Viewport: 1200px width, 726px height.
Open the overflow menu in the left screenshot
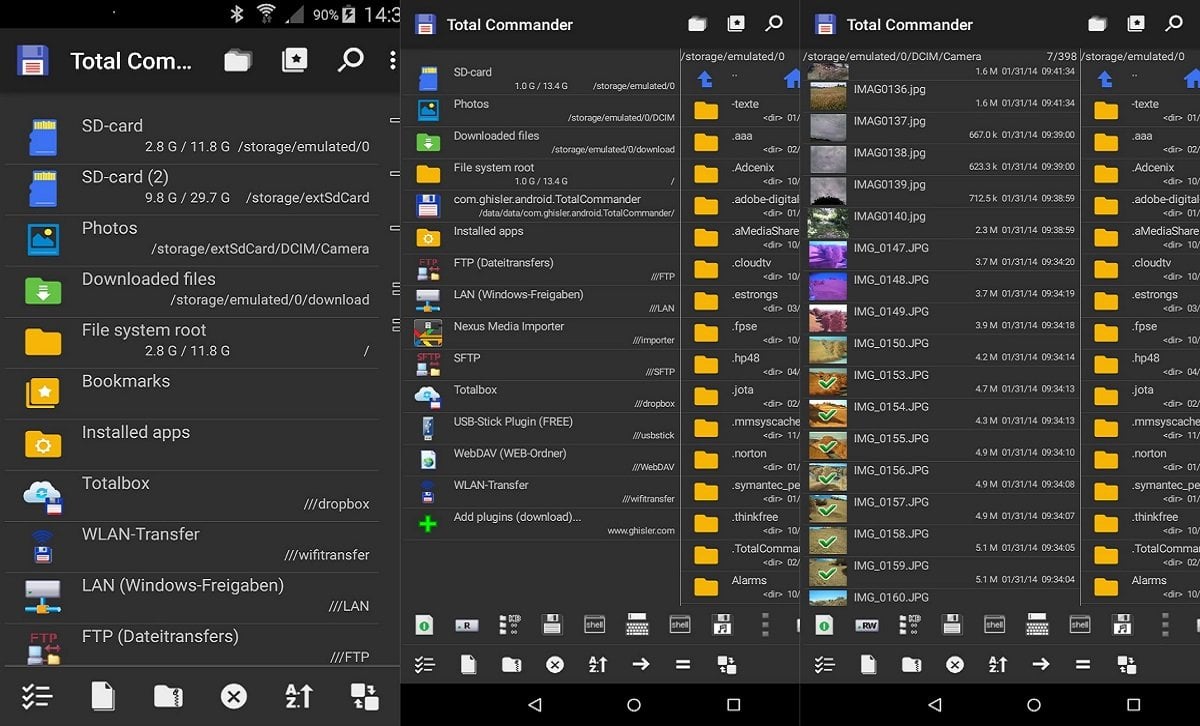click(392, 61)
